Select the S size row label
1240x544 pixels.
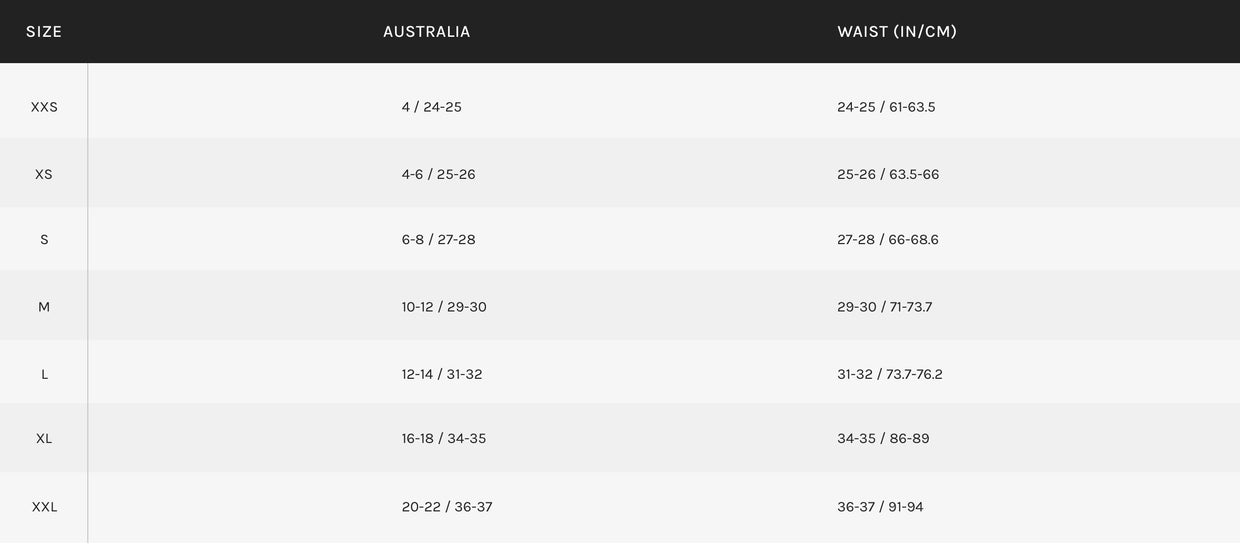[x=44, y=240]
